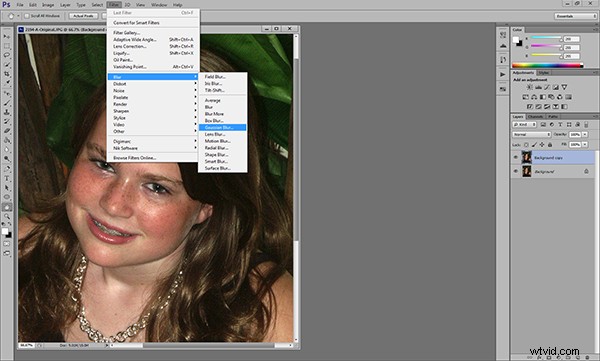
Task: Add a Vibrance adjustment
Action: click(x=564, y=87)
